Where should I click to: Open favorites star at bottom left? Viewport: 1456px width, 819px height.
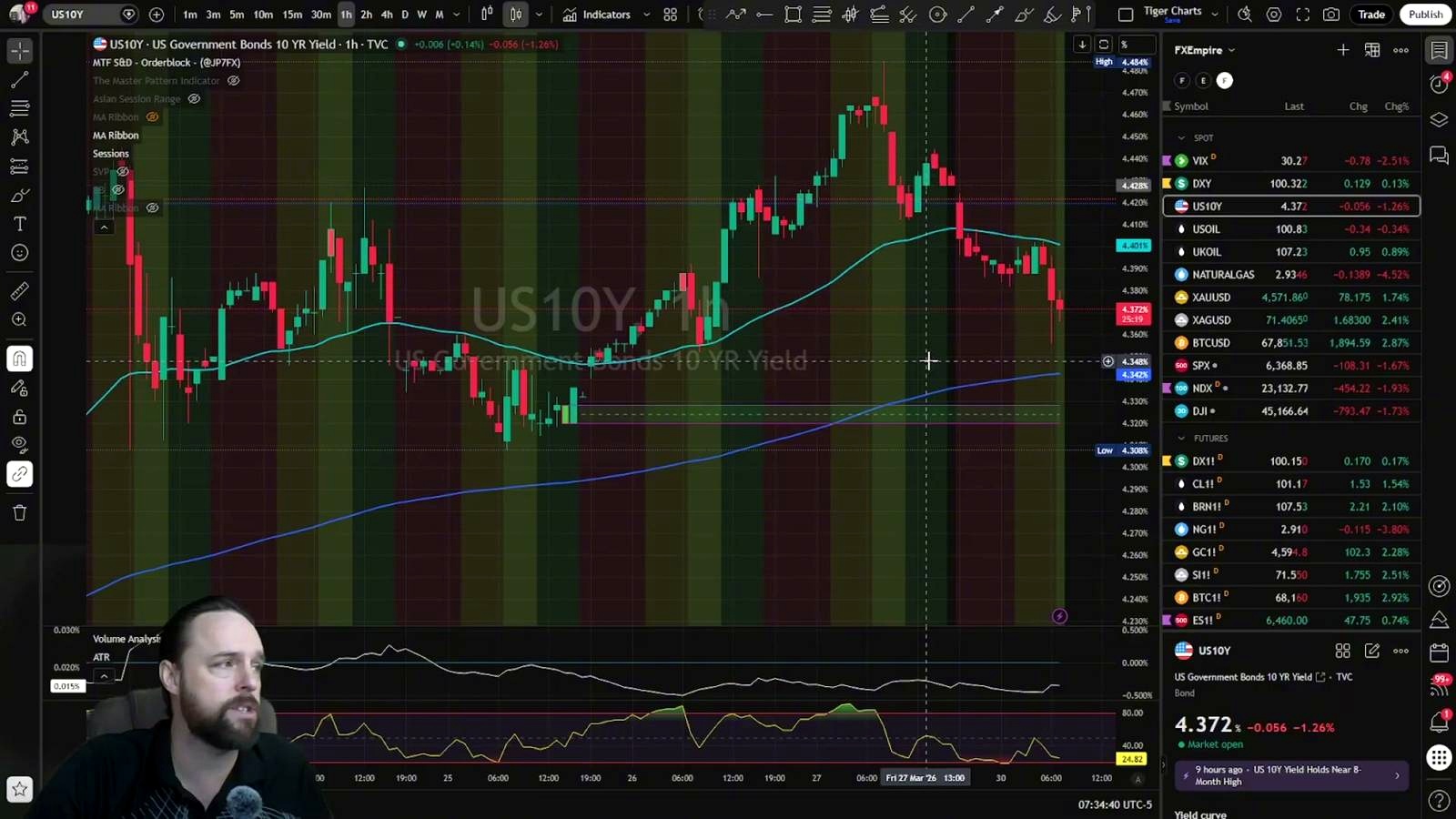[19, 789]
